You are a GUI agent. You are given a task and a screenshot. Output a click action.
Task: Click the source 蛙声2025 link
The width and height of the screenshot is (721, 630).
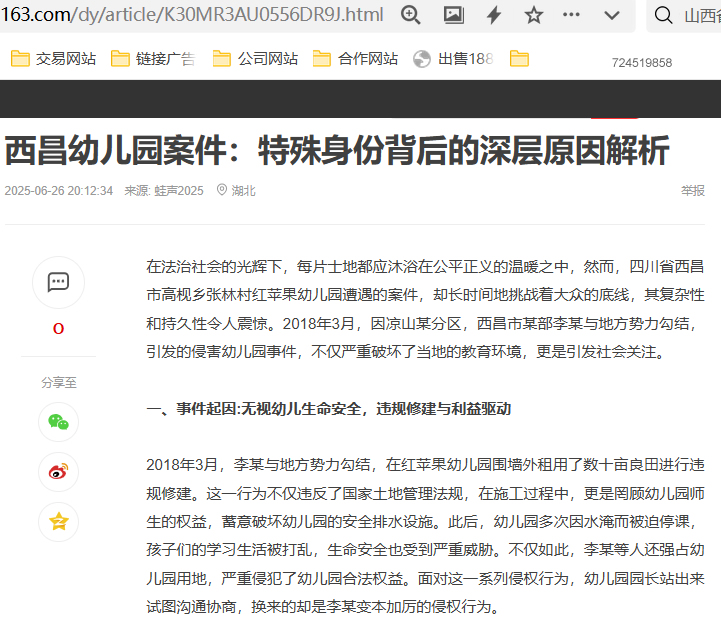pyautogui.click(x=179, y=190)
